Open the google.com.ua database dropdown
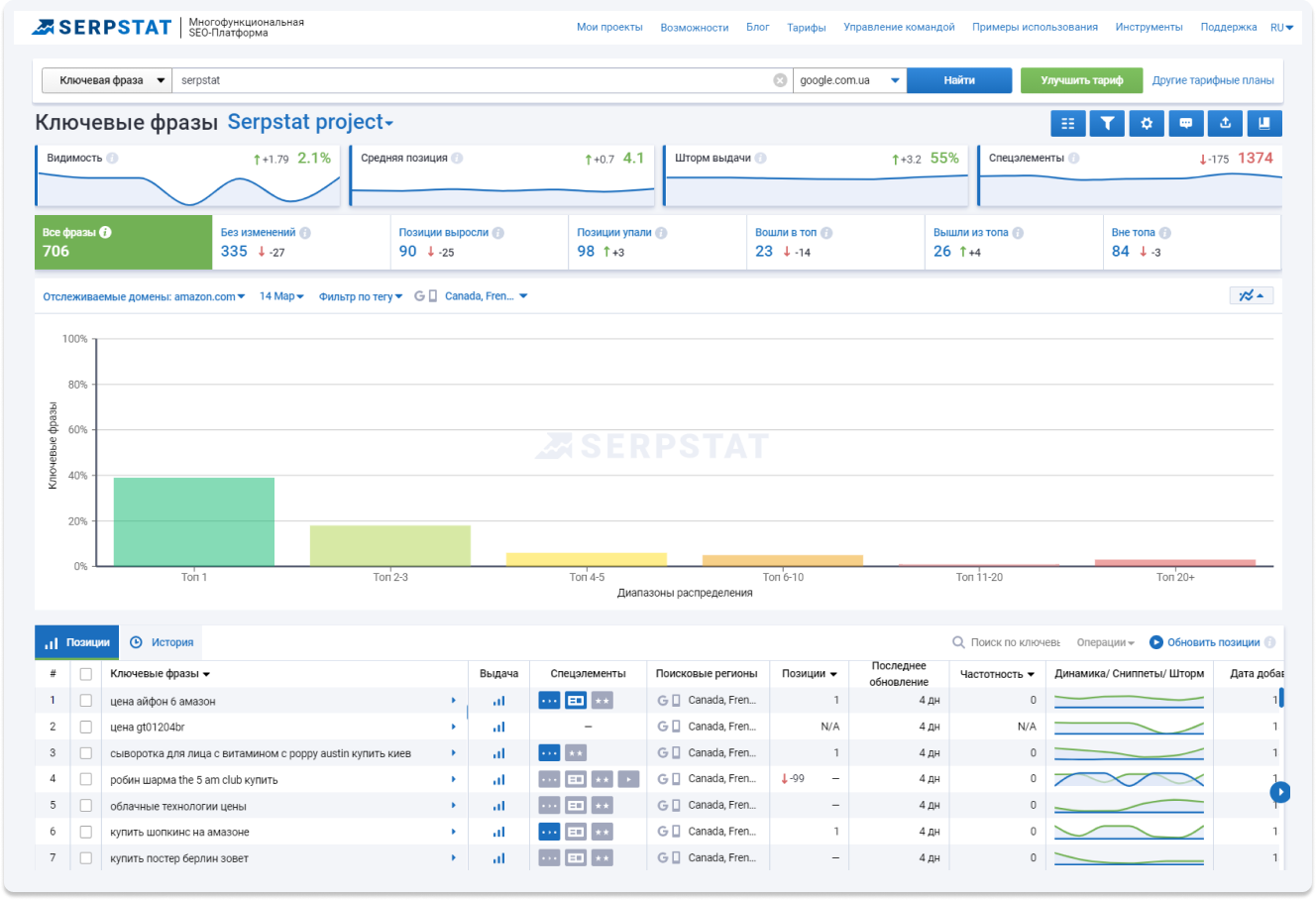Screen dimensions: 1316x900 [850, 80]
